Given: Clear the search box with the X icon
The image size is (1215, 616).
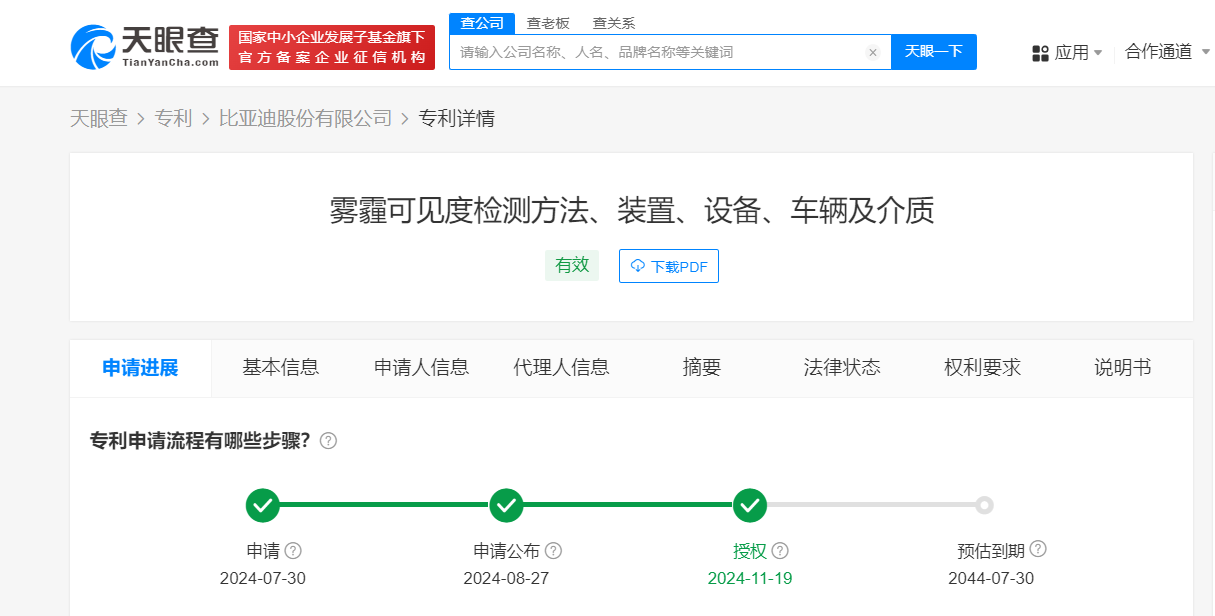Looking at the screenshot, I should pyautogui.click(x=872, y=52).
